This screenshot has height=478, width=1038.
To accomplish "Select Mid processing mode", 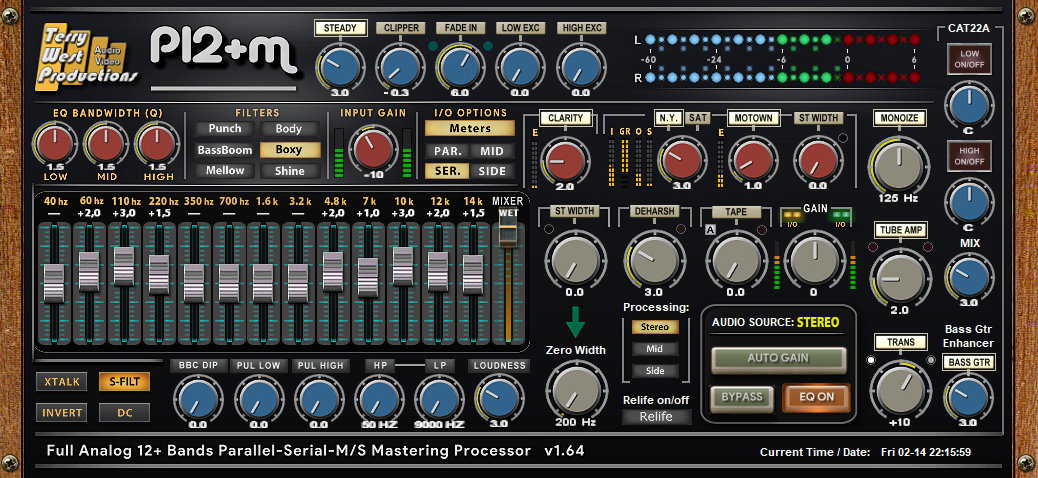I will (655, 349).
